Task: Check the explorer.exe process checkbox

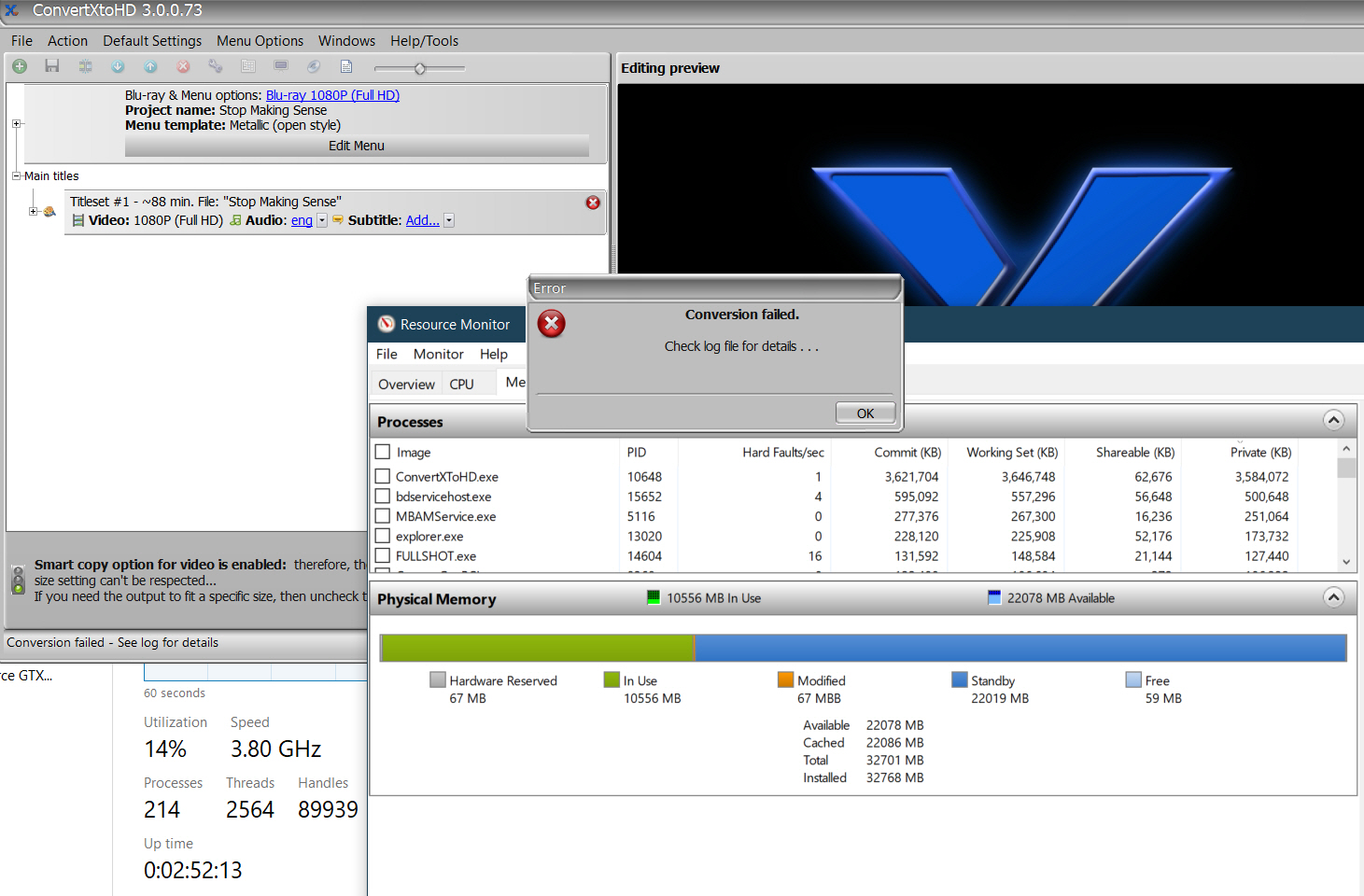Action: [383, 536]
